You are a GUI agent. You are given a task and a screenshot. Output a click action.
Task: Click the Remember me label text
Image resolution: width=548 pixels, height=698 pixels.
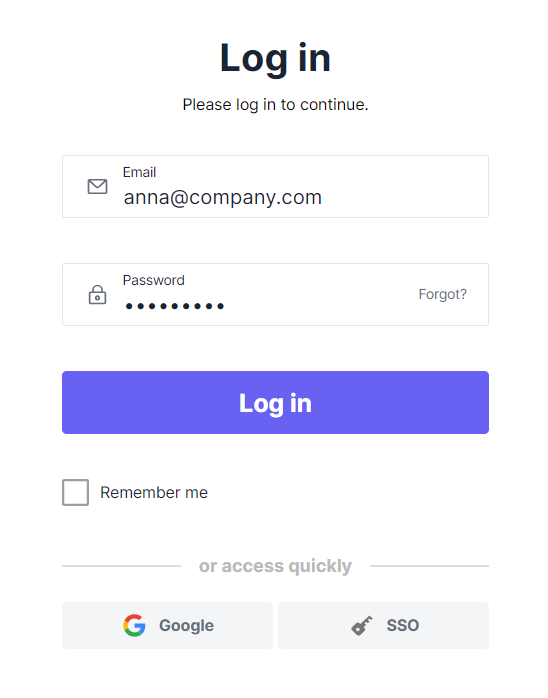[154, 492]
